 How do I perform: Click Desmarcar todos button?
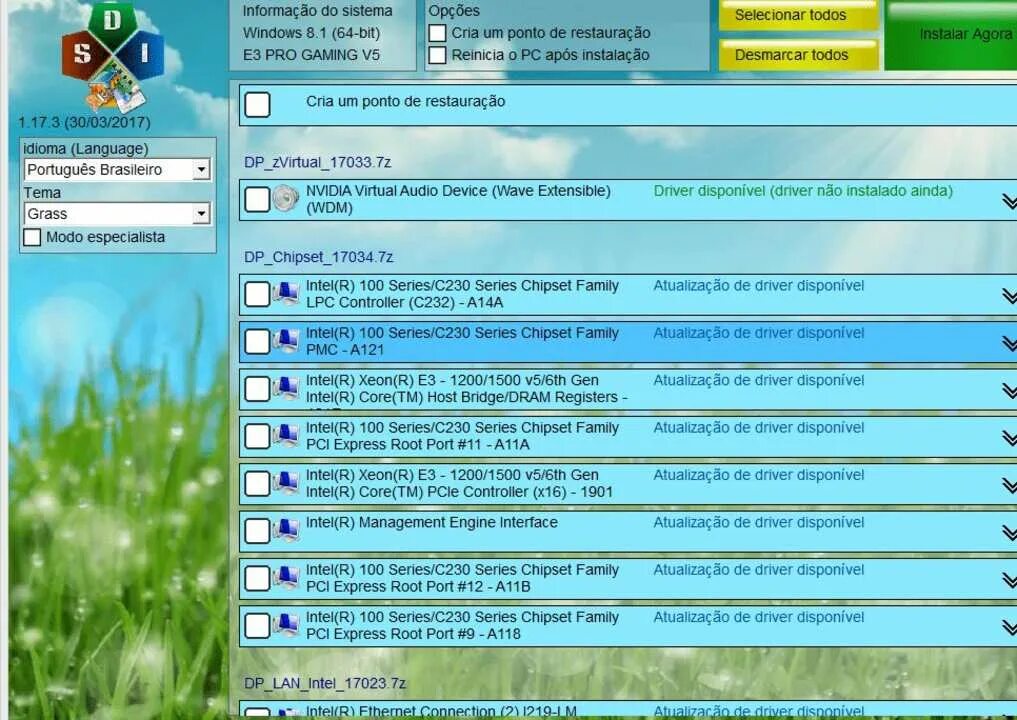pos(798,54)
